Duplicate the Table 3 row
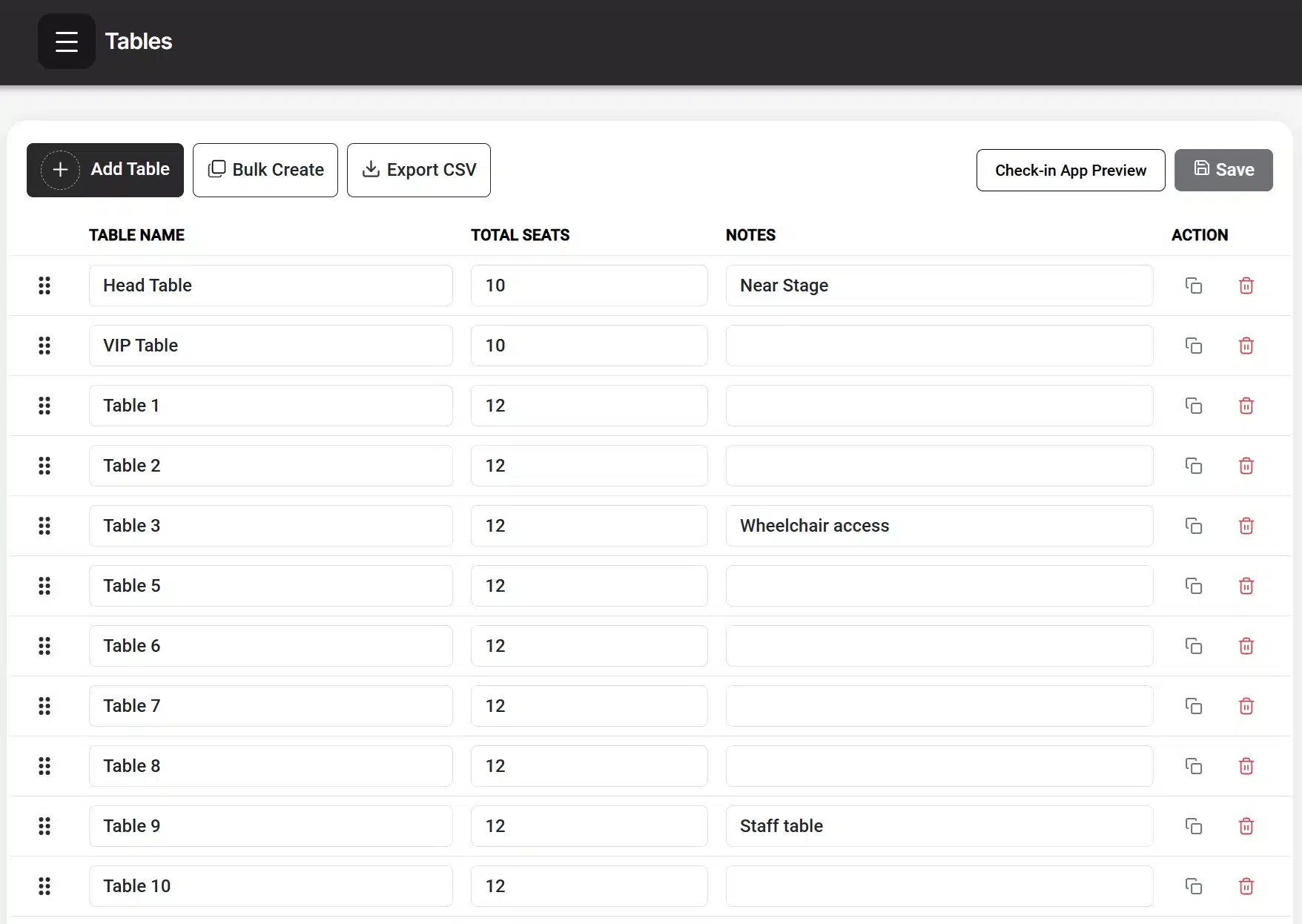The height and width of the screenshot is (924, 1302). (1193, 526)
